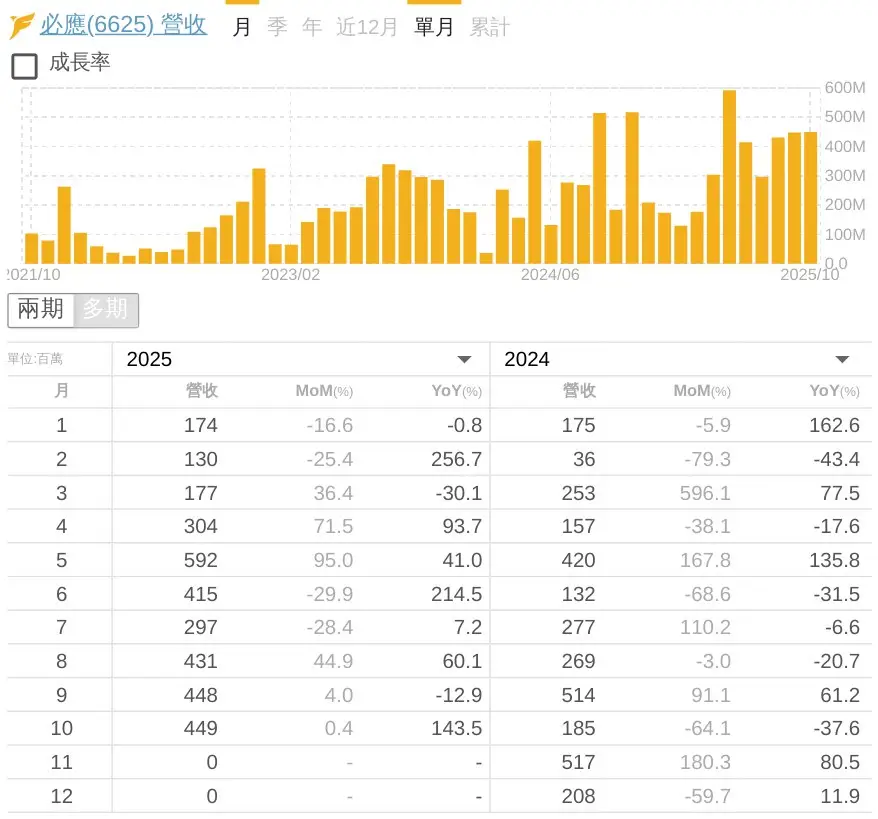Click the dropdown arrow beside 2025
The width and height of the screenshot is (878, 819).
click(x=464, y=359)
